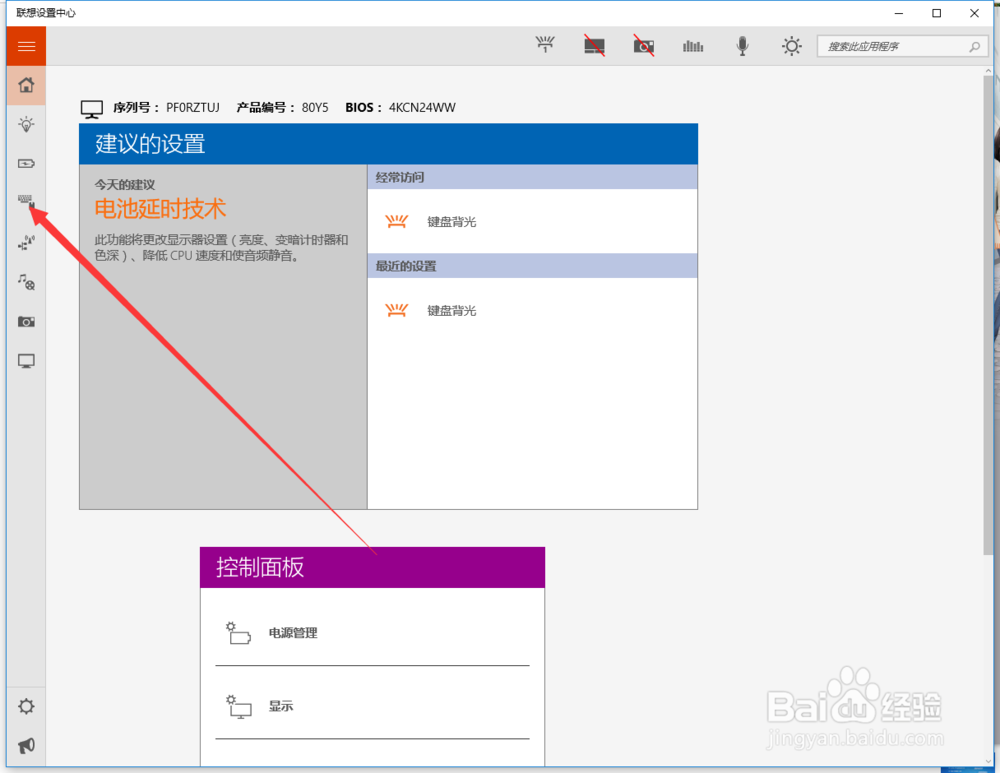Go to the Home page icon
Image resolution: width=1000 pixels, height=773 pixels.
tap(26, 85)
